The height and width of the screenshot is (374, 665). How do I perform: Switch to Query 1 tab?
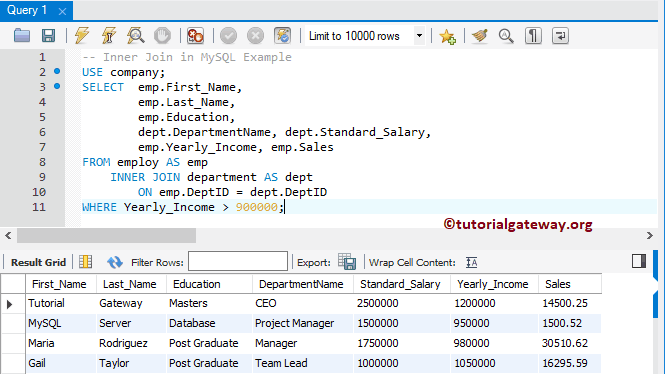point(27,10)
